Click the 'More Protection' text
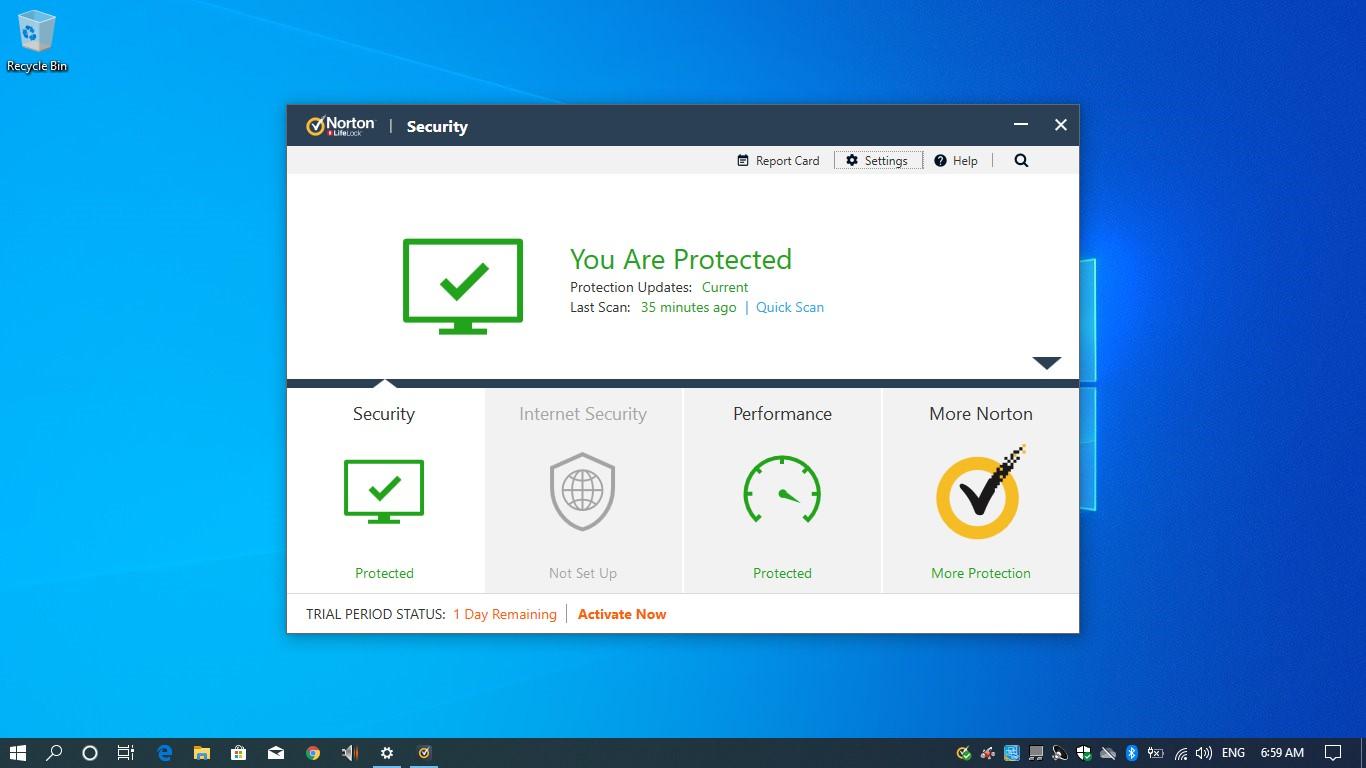Screen dimensions: 1366x768 pyautogui.click(x=981, y=573)
